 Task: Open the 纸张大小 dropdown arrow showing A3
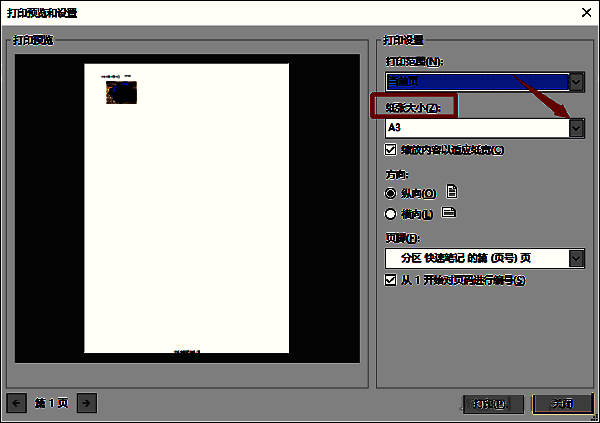pos(576,128)
